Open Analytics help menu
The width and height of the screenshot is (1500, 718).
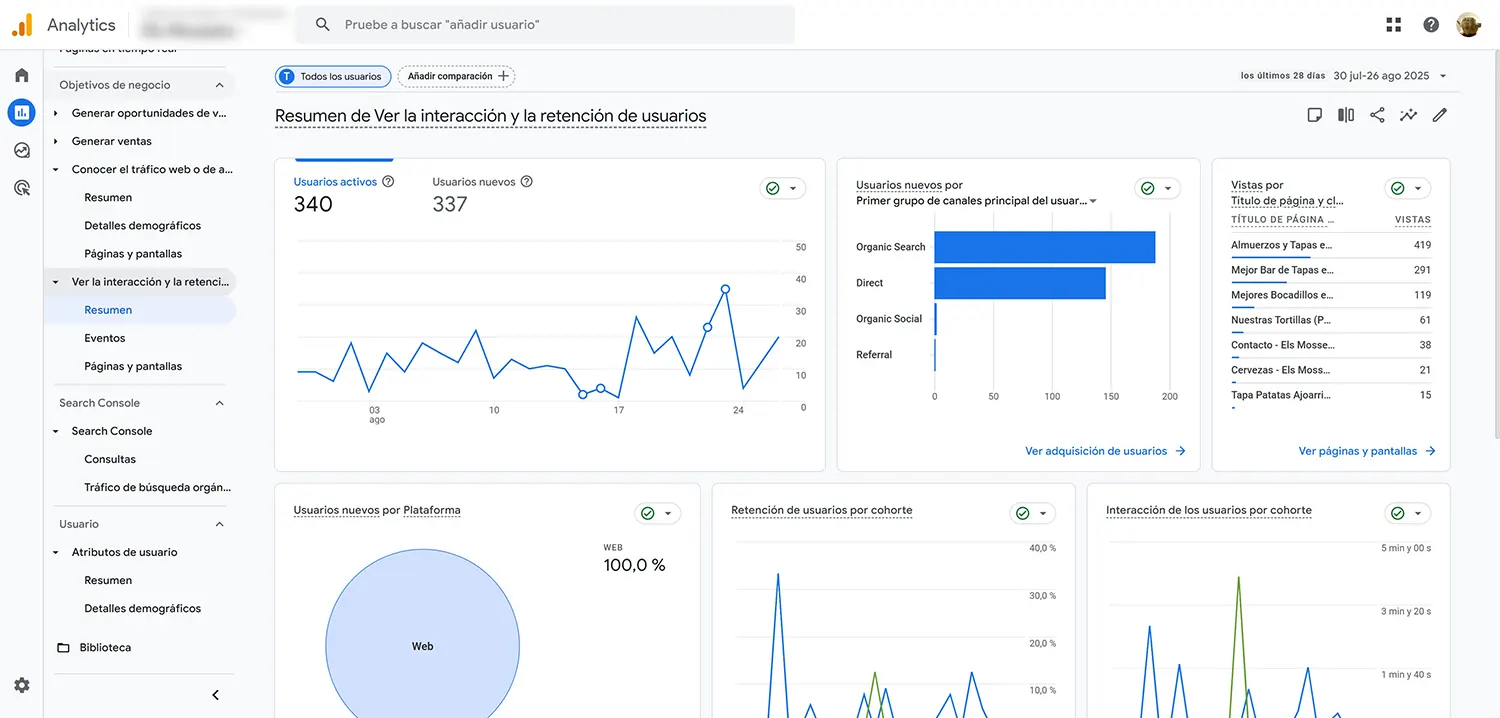pos(1430,24)
